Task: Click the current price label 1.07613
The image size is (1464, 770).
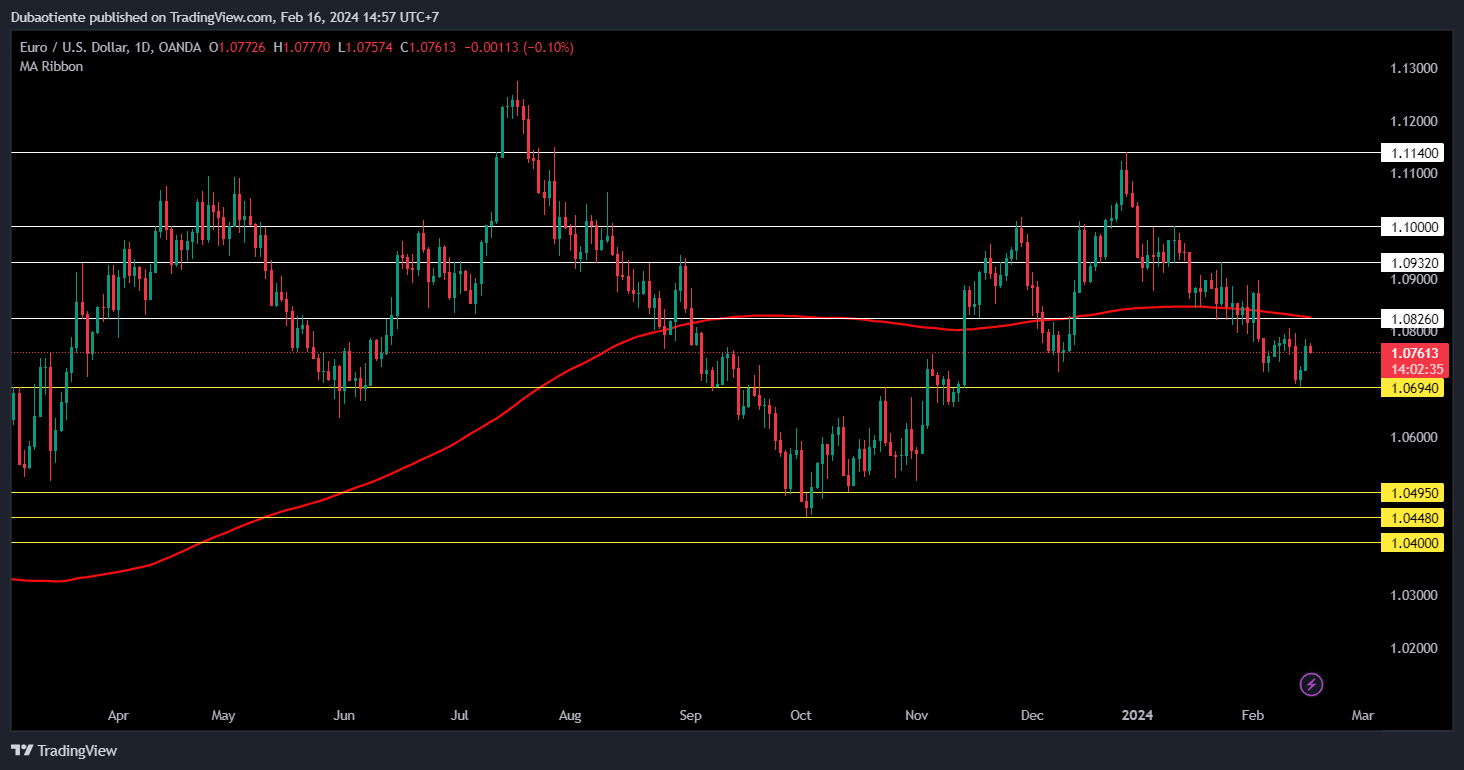Action: pyautogui.click(x=1414, y=353)
